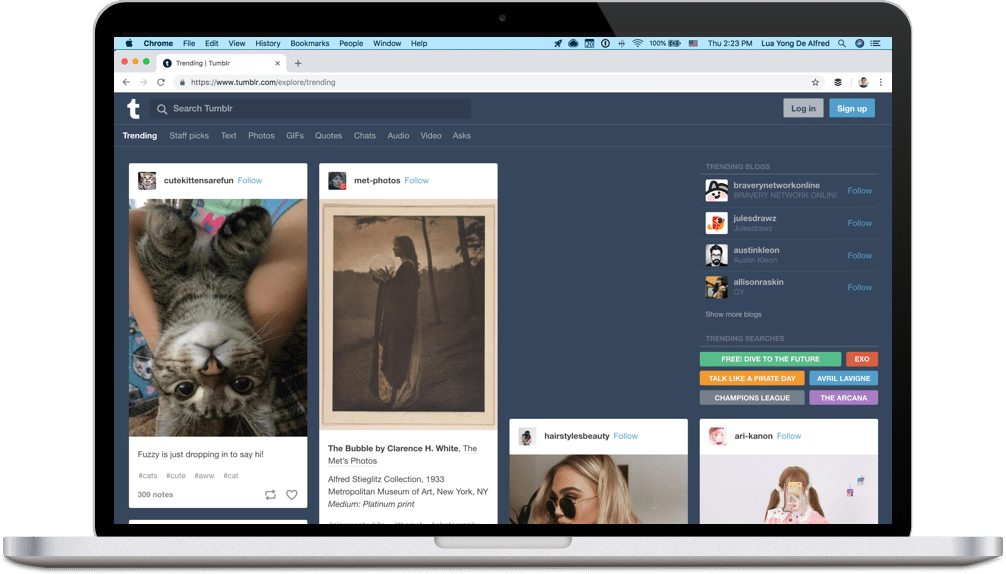Switch to the GIFs tab
Viewport: 1006px width, 574px height.
click(x=294, y=136)
